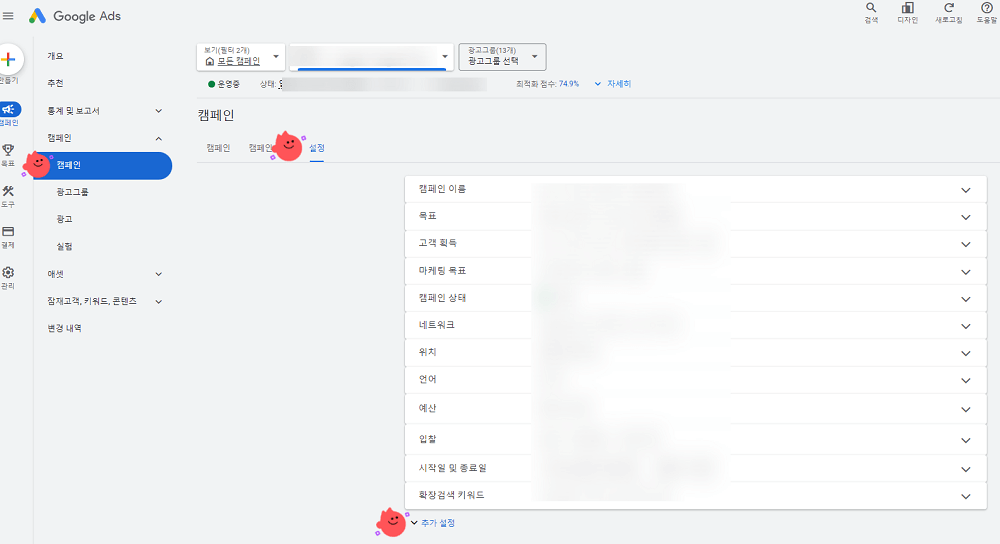Screen dimensions: 1000x544
Task: Click the home icon in 모든 캠페인 selector
Action: 210,61
